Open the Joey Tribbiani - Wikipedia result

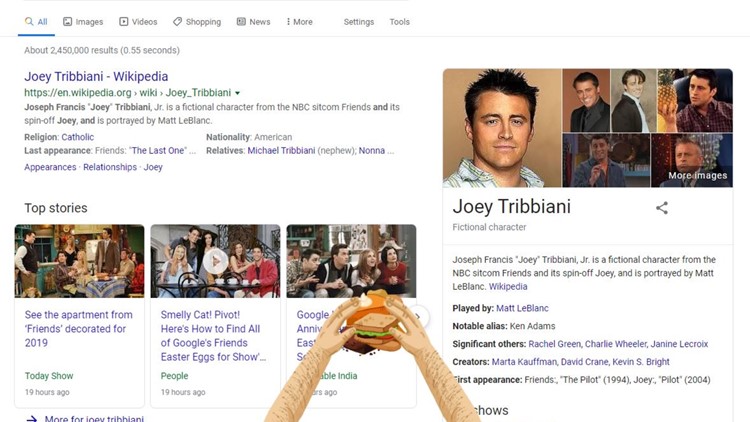(x=96, y=77)
